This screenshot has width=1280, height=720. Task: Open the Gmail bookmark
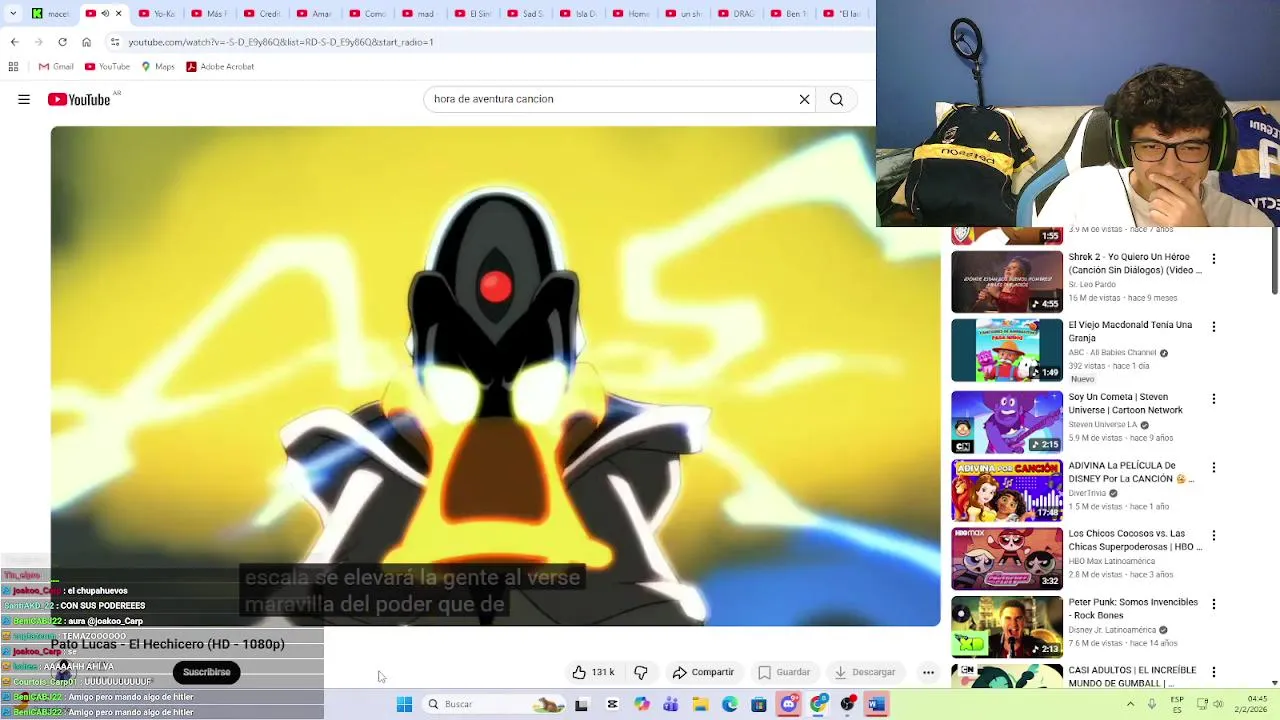point(56,67)
